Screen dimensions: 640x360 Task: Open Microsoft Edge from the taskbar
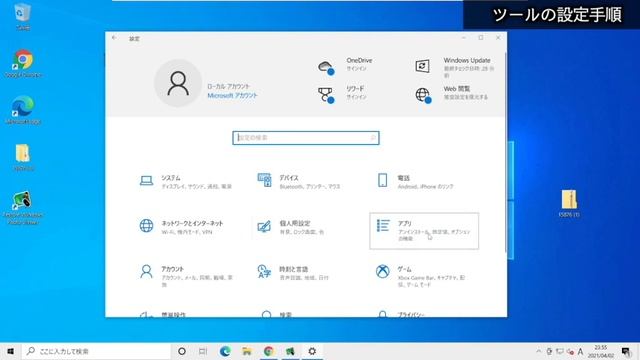pos(225,351)
